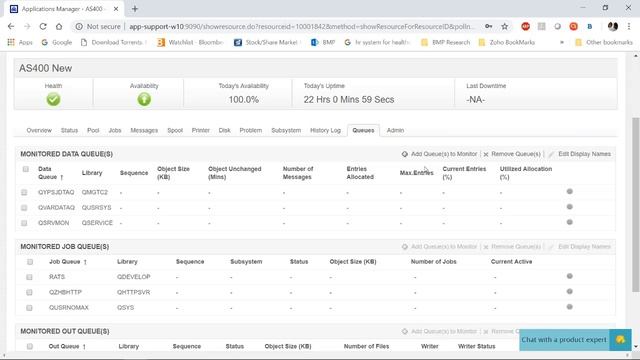This screenshot has width=640, height=360.
Task: Open the Admin tab
Action: 396,130
